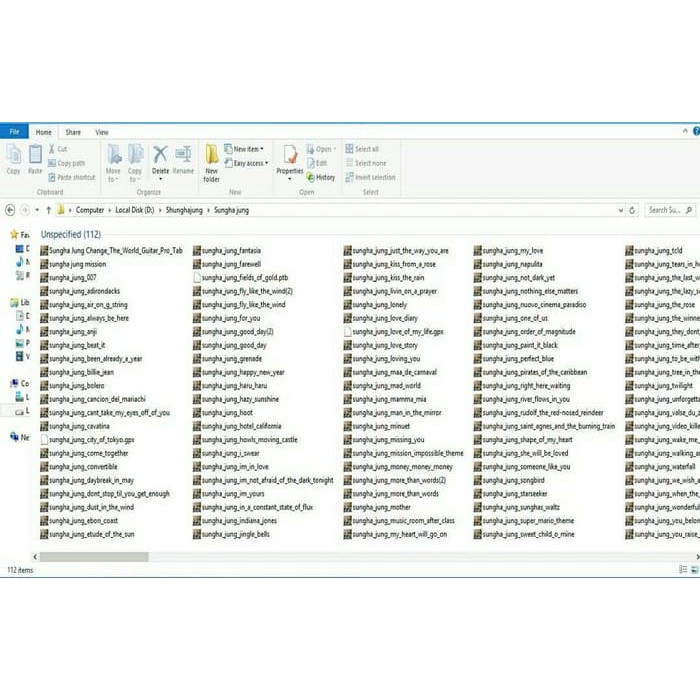Click the Back navigation arrow
The image size is (700, 700).
11,210
